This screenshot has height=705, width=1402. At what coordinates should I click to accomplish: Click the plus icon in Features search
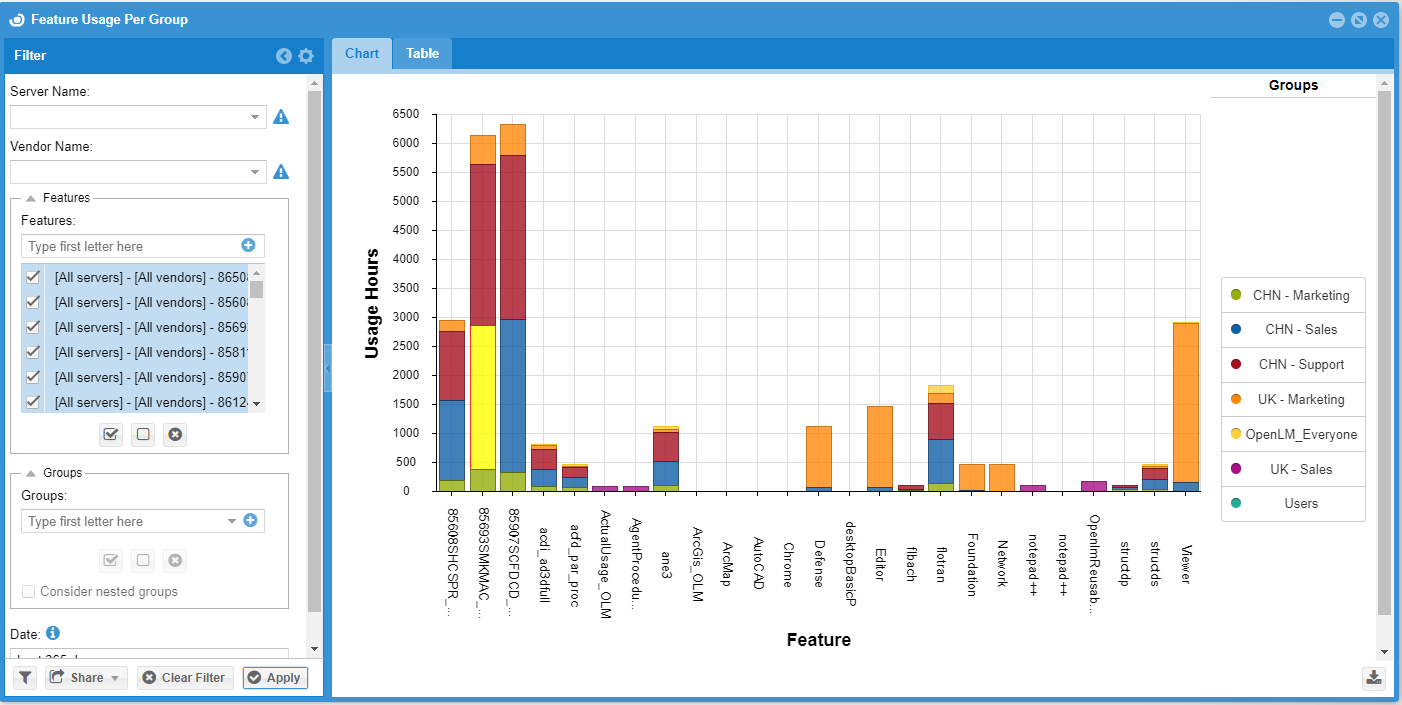[248, 245]
